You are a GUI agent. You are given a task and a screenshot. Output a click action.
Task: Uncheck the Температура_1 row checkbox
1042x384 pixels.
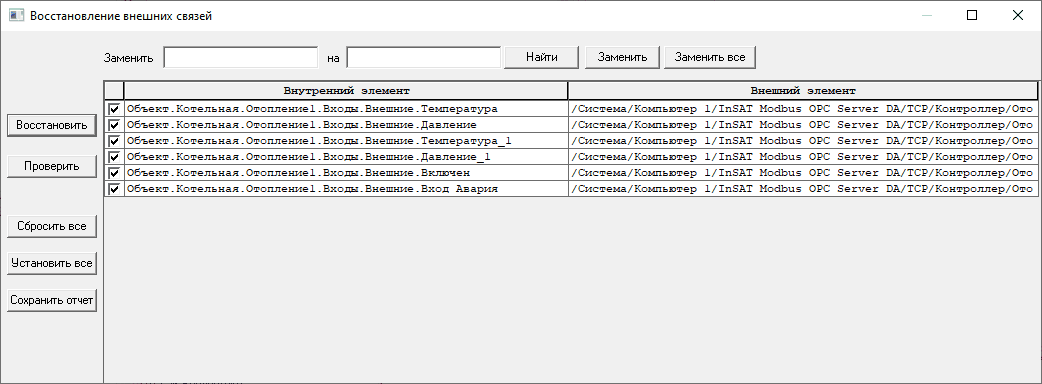[x=114, y=141]
